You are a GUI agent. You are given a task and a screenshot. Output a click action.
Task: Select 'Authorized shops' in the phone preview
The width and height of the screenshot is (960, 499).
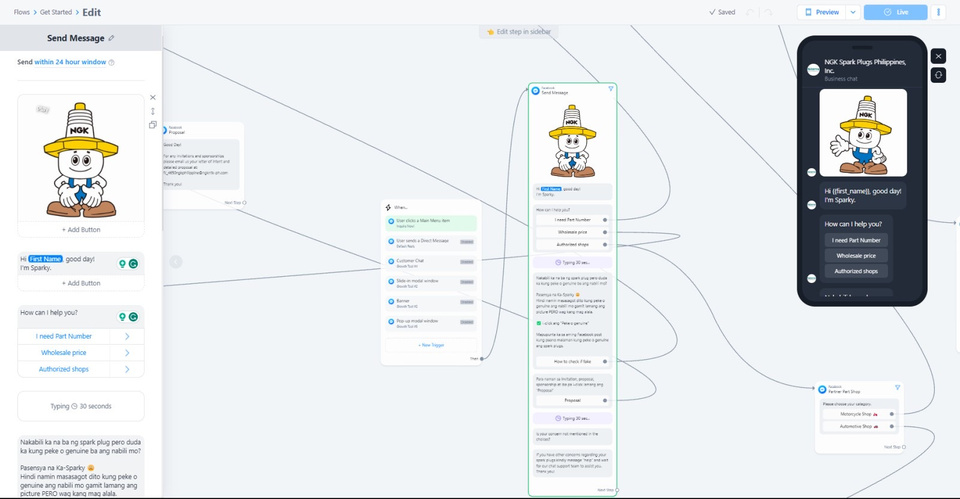(856, 271)
